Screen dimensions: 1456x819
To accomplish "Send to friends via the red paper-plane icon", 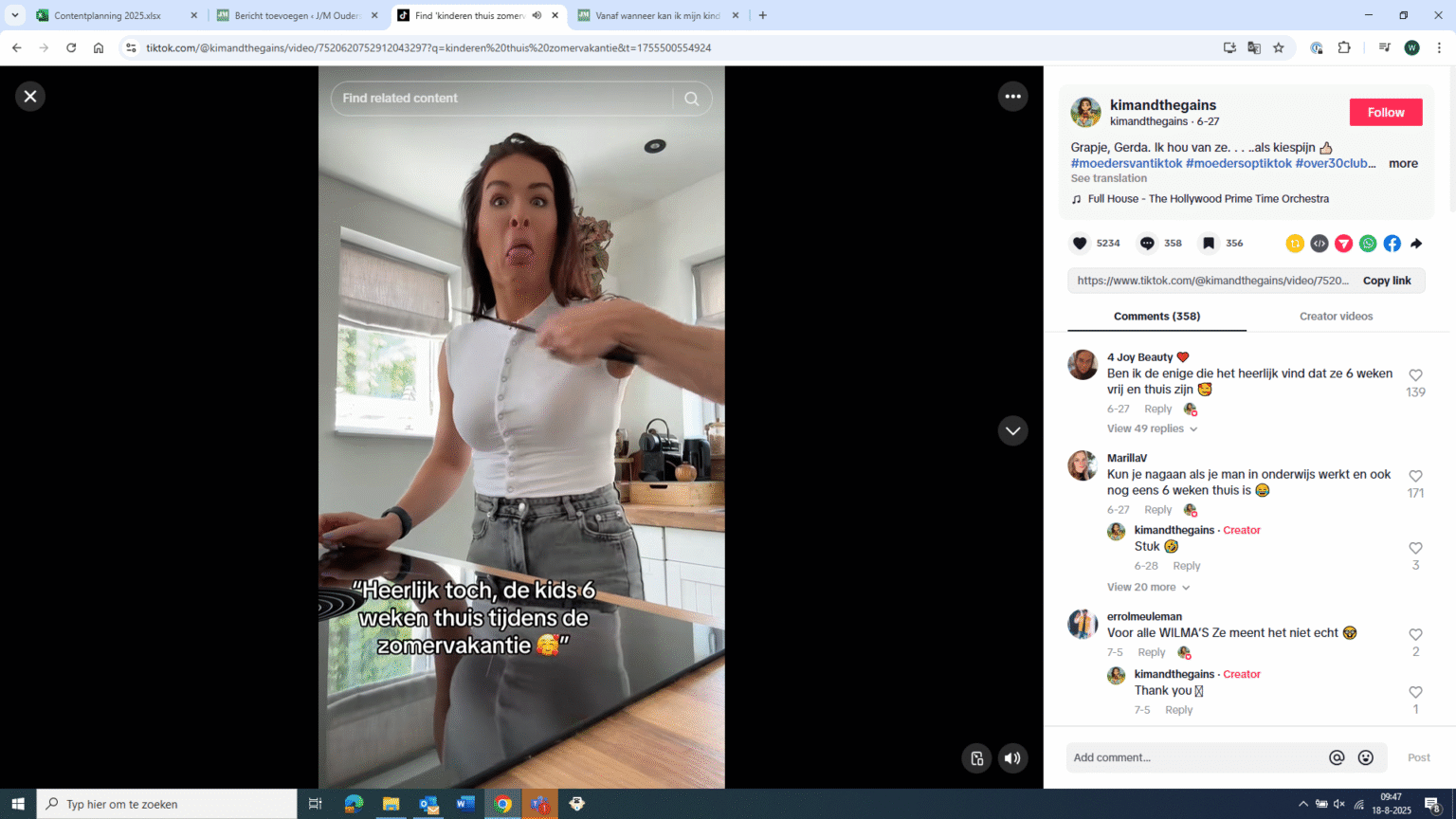I will 1343,244.
